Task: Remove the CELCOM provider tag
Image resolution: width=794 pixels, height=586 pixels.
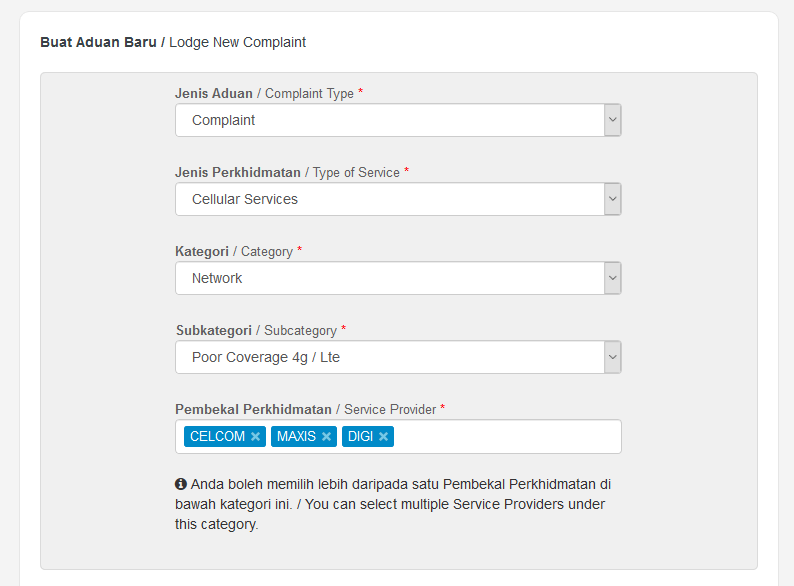Action: 255,437
